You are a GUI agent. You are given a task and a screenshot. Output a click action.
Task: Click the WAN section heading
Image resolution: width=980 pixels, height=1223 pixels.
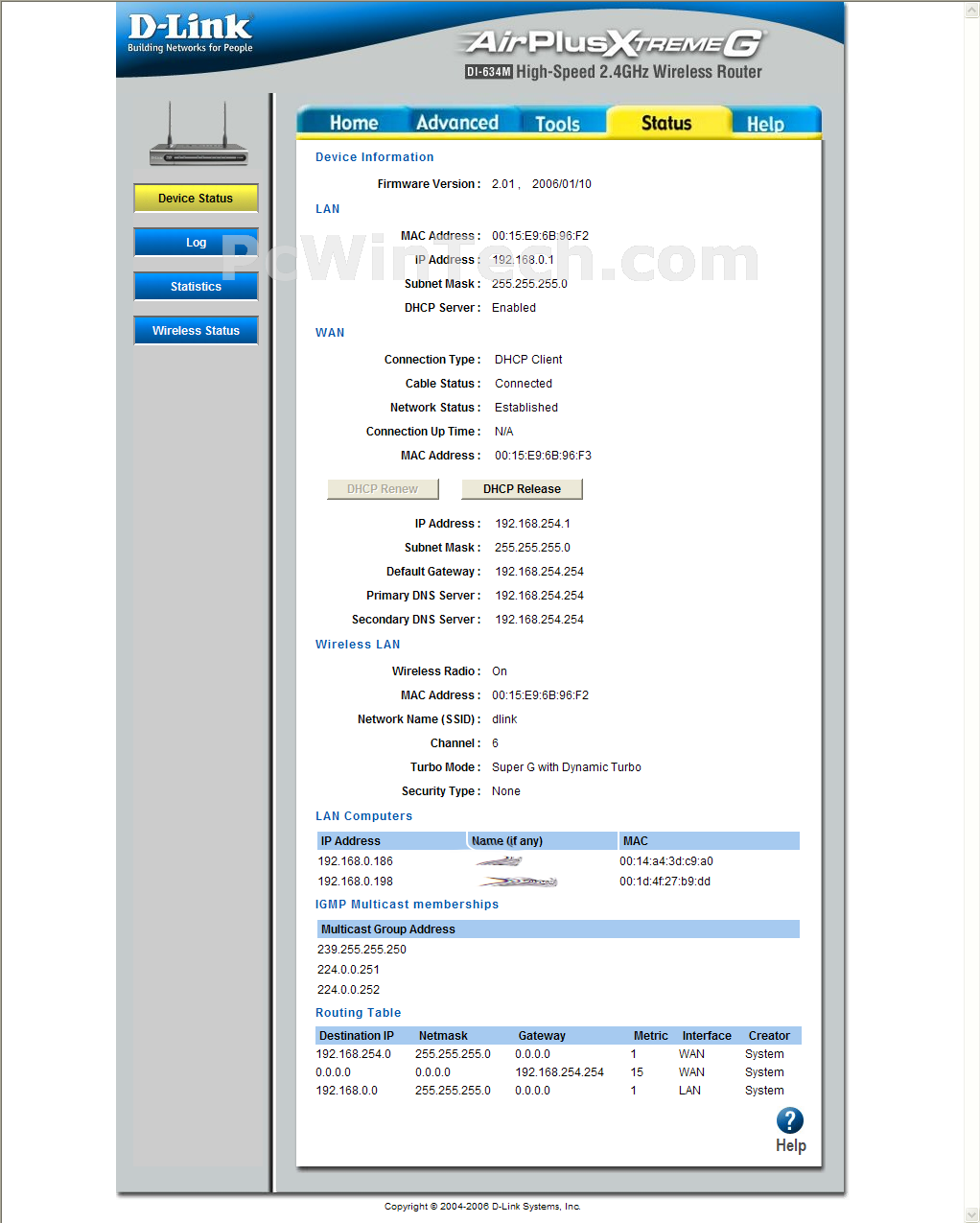[x=330, y=333]
